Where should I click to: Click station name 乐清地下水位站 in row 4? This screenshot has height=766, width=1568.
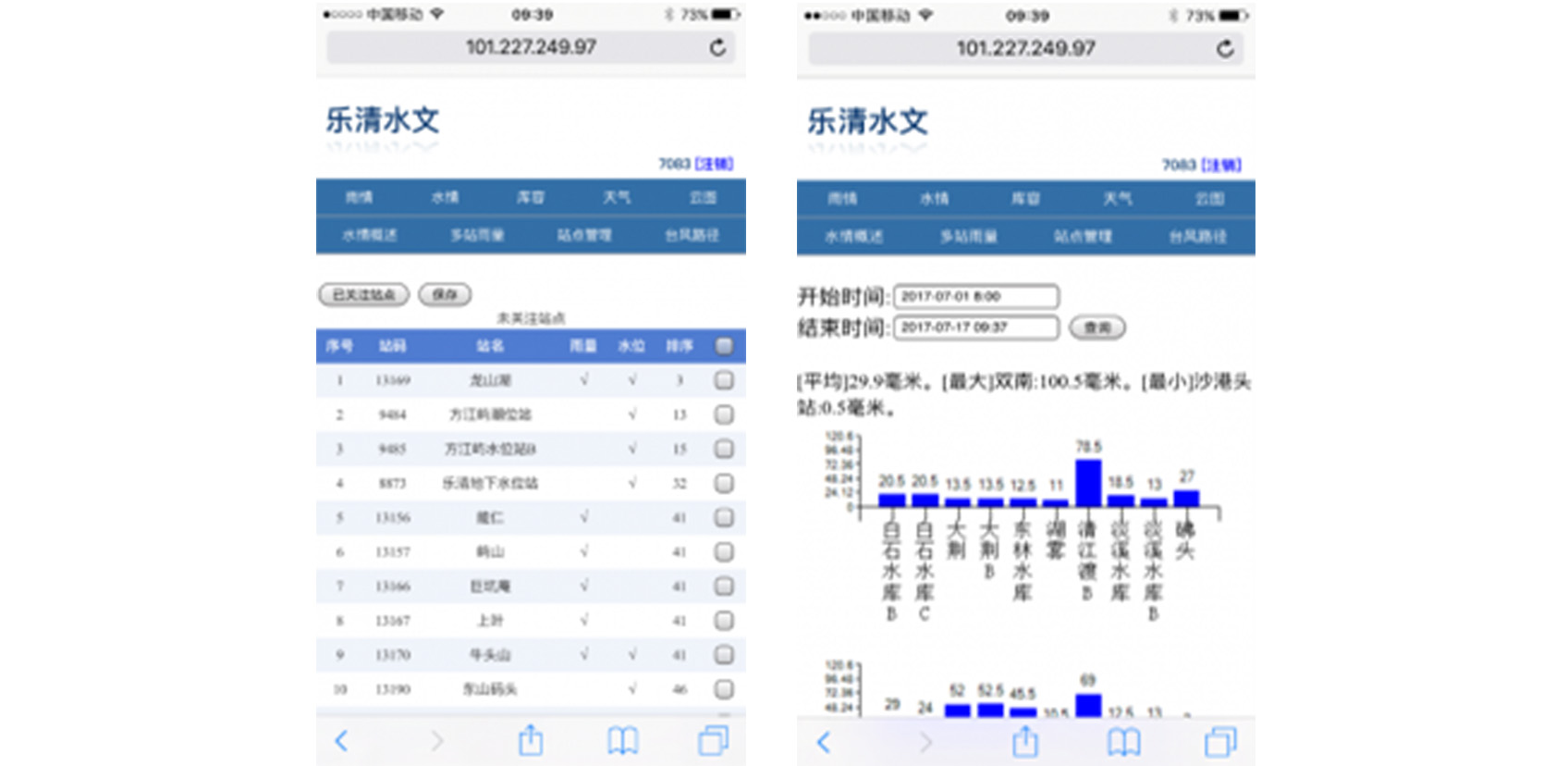coord(490,483)
